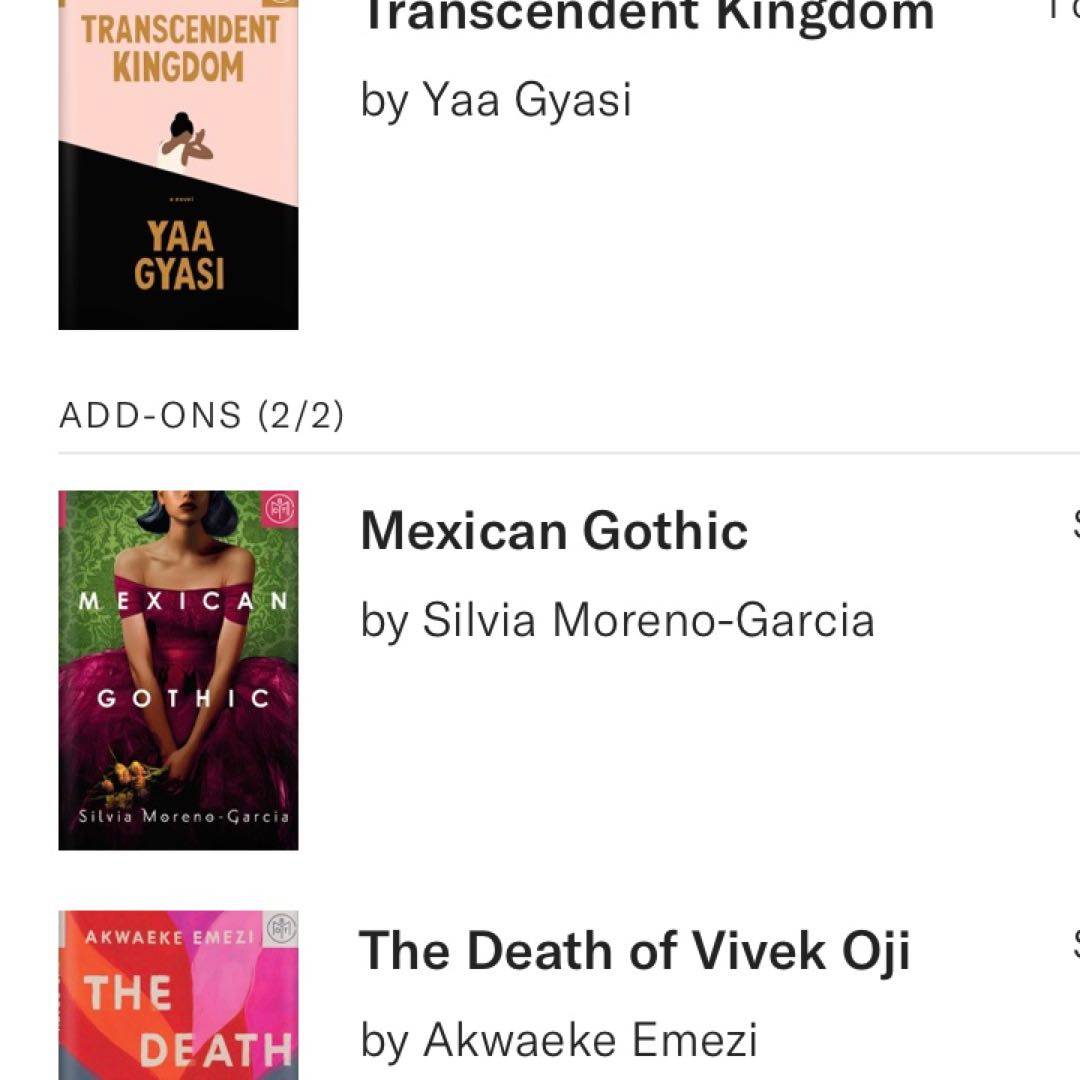
Task: Select author line by Yaa Gyasi
Action: point(496,100)
